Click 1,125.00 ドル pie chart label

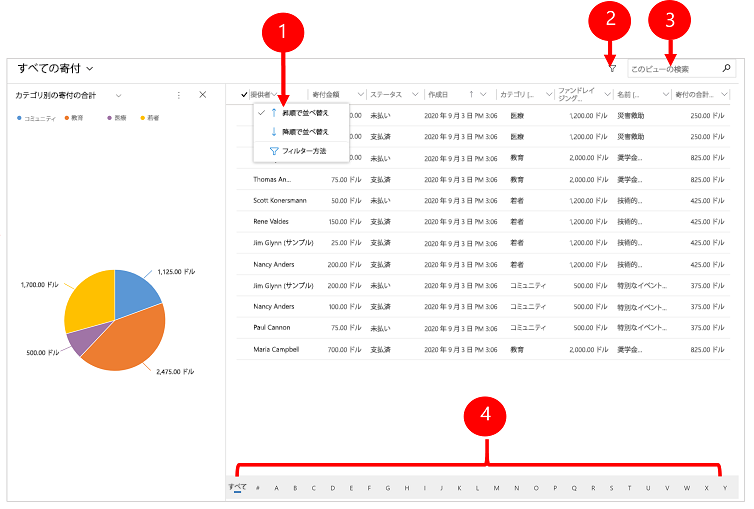click(176, 272)
